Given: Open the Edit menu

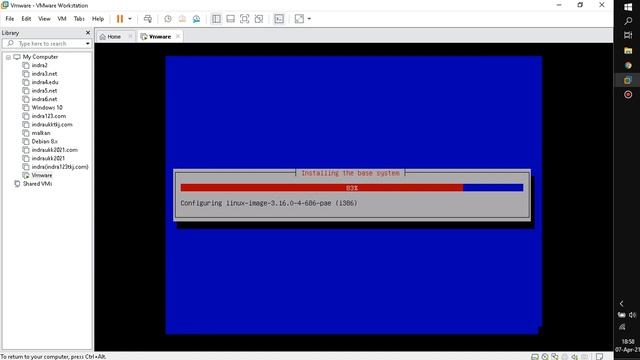Looking at the screenshot, I should click(x=26, y=19).
